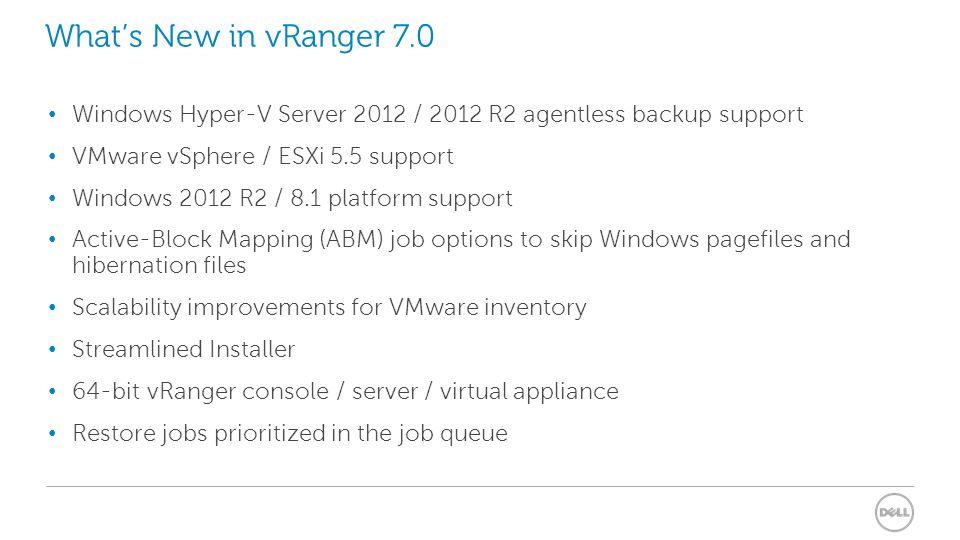Image resolution: width=960 pixels, height=540 pixels.
Task: Click the Streamlined Installer bullet text
Action: click(x=184, y=349)
